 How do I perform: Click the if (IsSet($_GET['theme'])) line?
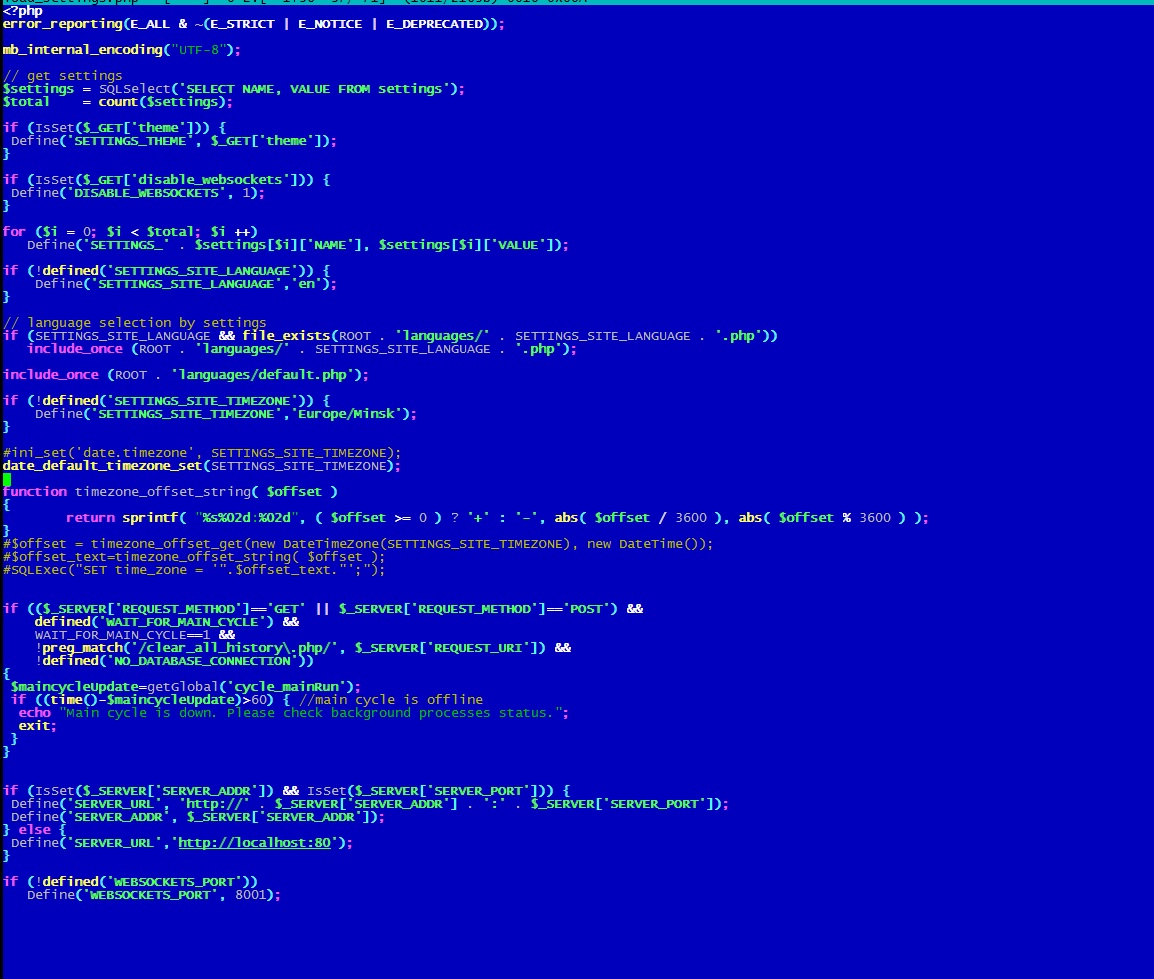click(115, 128)
